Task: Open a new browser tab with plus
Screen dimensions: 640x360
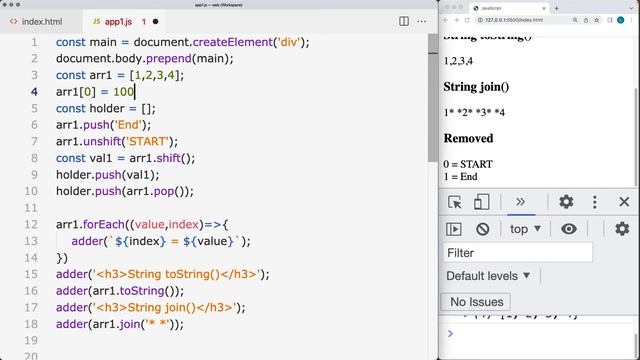Action: [556, 8]
